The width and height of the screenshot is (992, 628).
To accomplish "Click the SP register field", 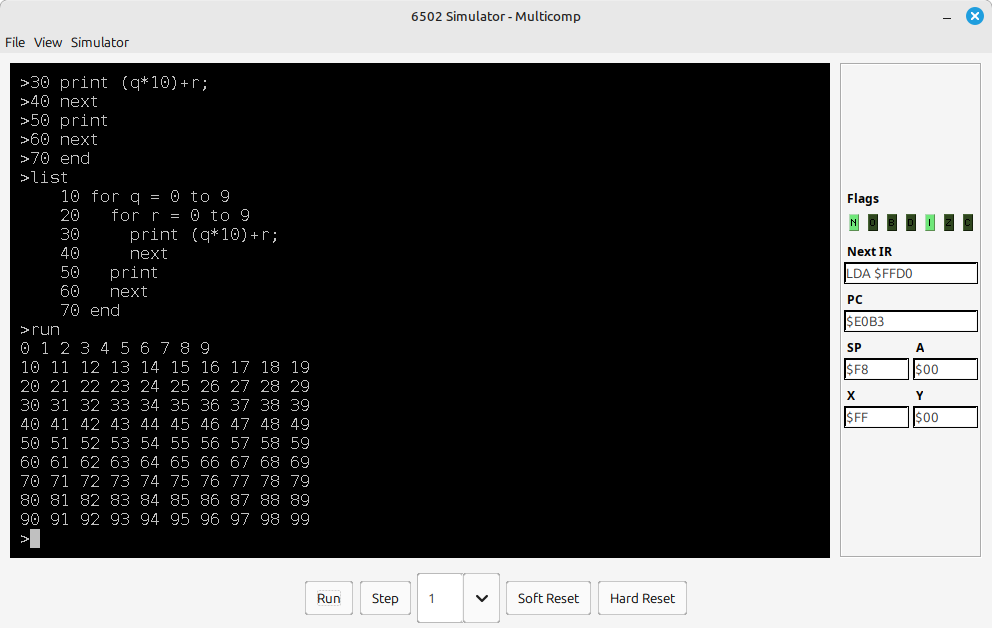I will click(x=876, y=369).
